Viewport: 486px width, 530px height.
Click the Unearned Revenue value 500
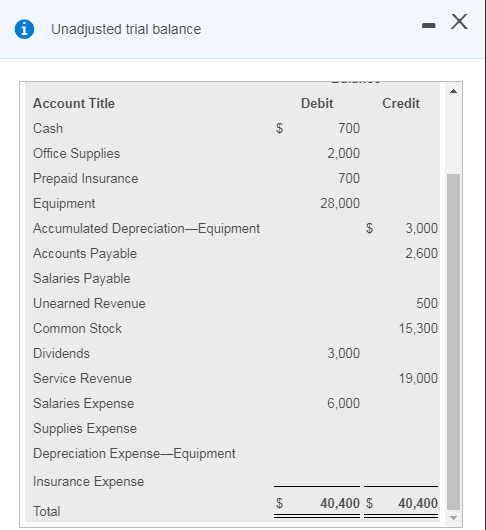point(427,304)
